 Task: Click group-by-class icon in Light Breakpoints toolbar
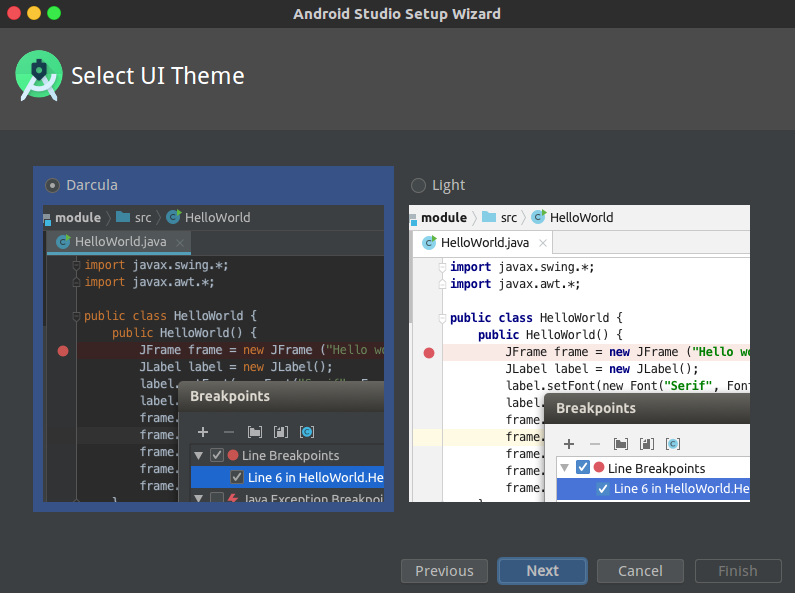click(673, 444)
